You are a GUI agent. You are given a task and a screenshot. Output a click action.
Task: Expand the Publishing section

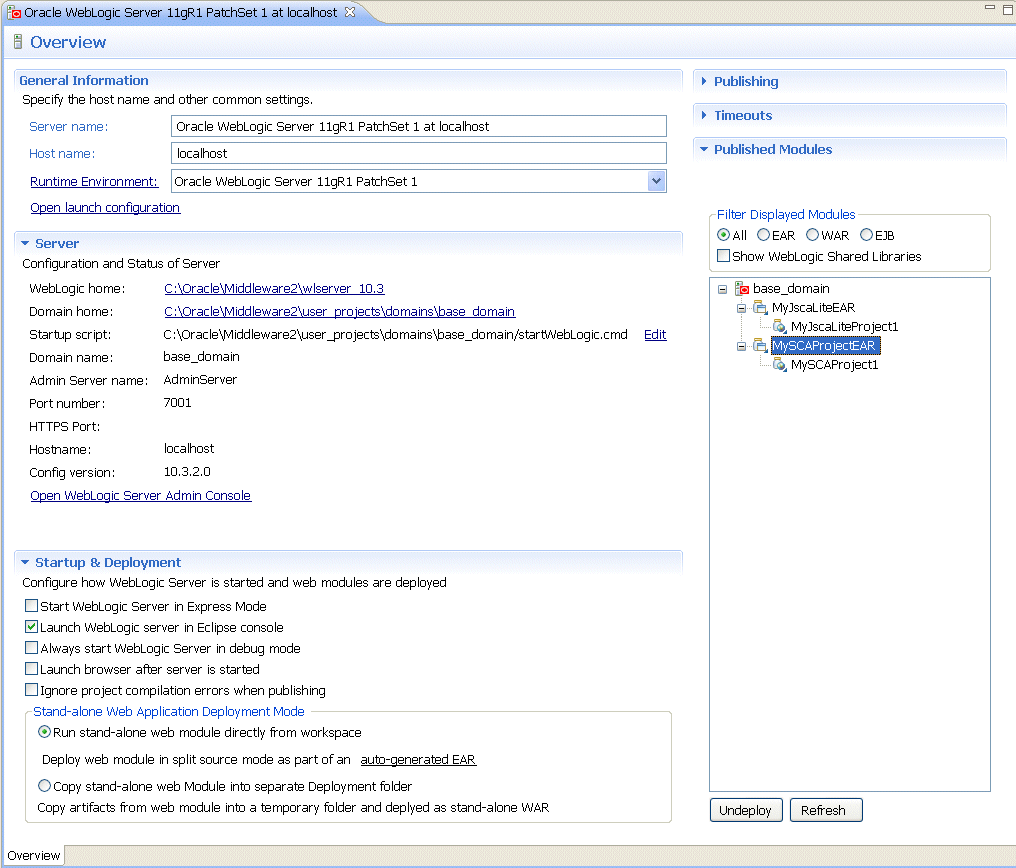pyautogui.click(x=704, y=82)
